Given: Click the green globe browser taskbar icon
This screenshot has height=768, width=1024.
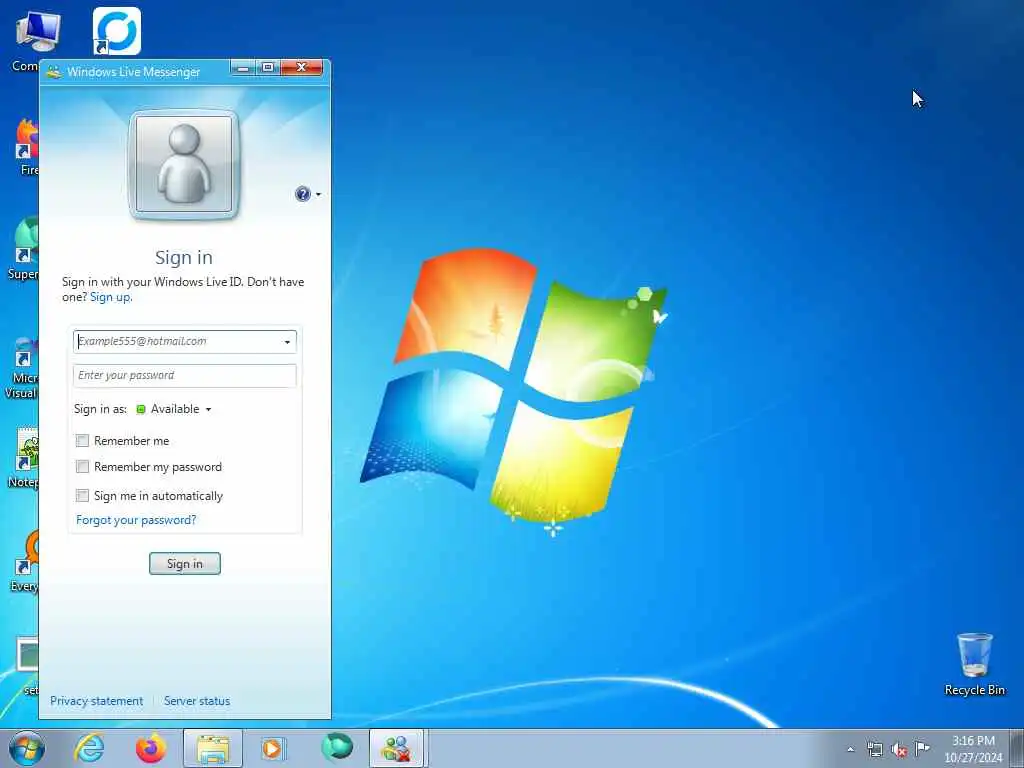Looking at the screenshot, I should click(337, 747).
